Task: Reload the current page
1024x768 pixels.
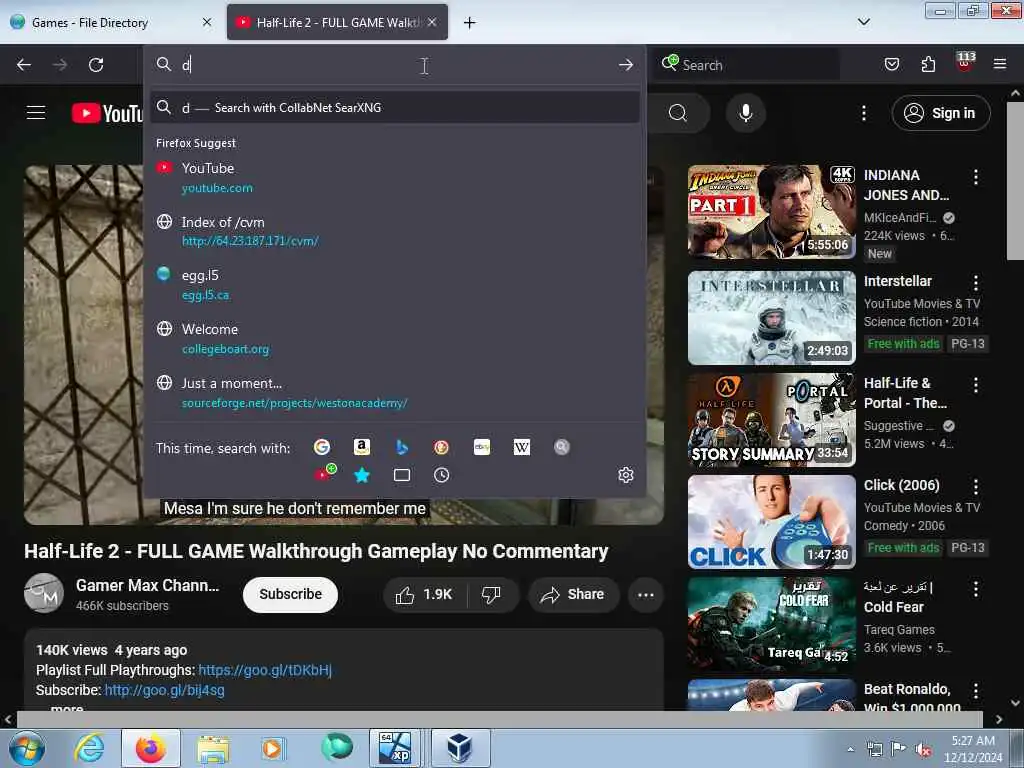Action: pyautogui.click(x=96, y=65)
